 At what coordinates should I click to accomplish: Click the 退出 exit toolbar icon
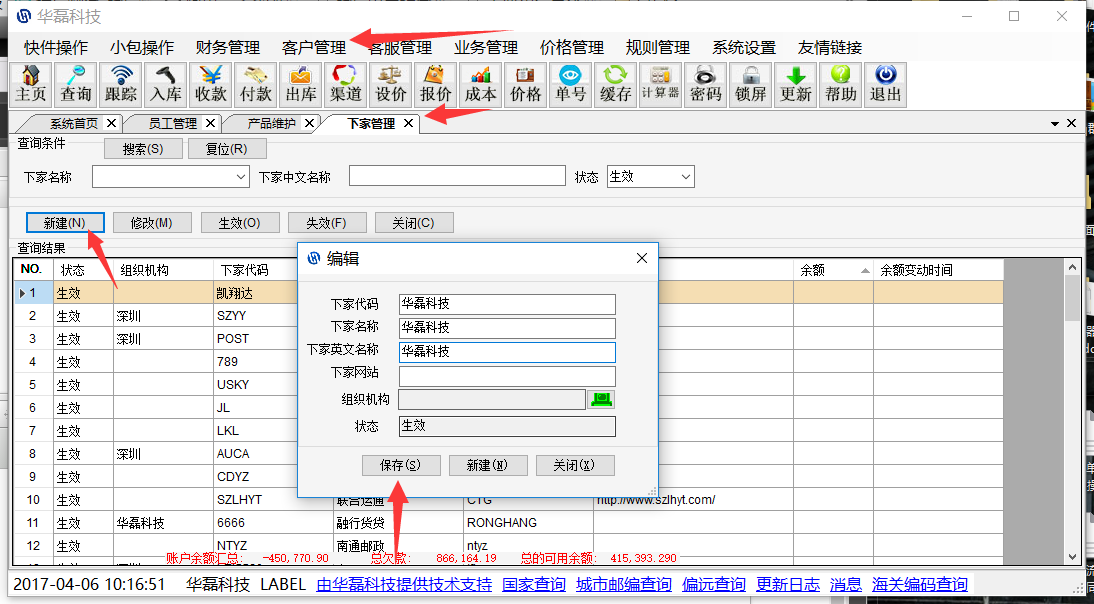click(885, 84)
